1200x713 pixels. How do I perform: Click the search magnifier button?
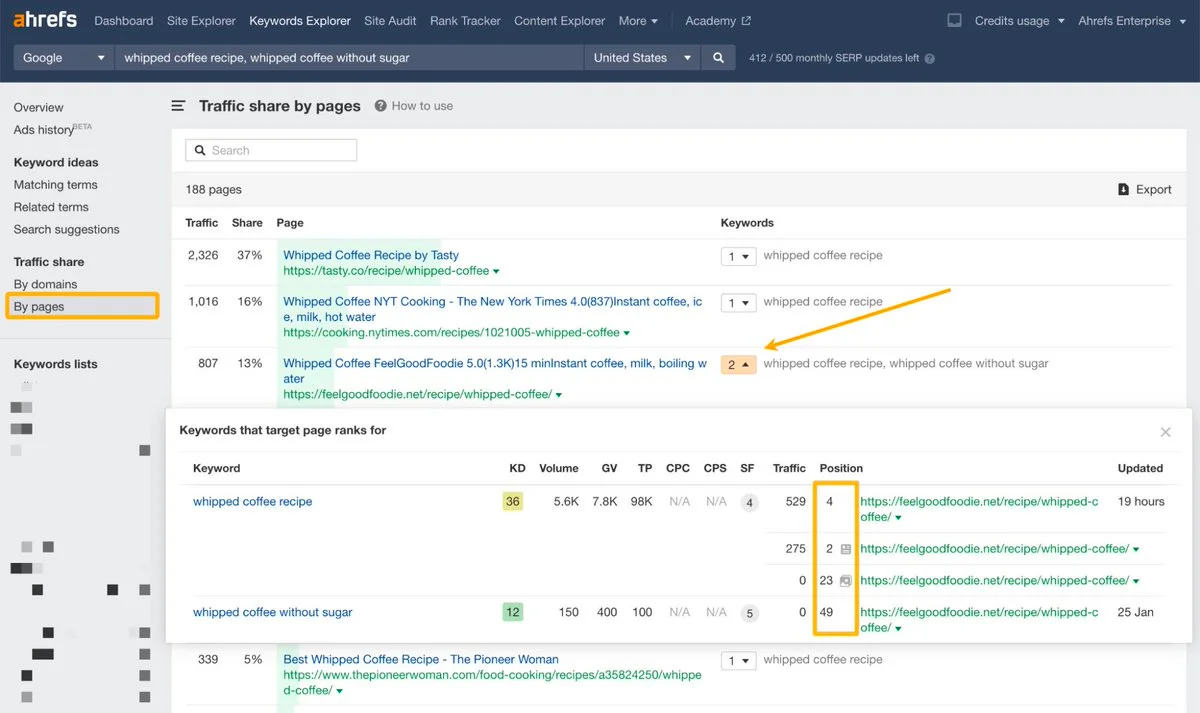point(718,58)
